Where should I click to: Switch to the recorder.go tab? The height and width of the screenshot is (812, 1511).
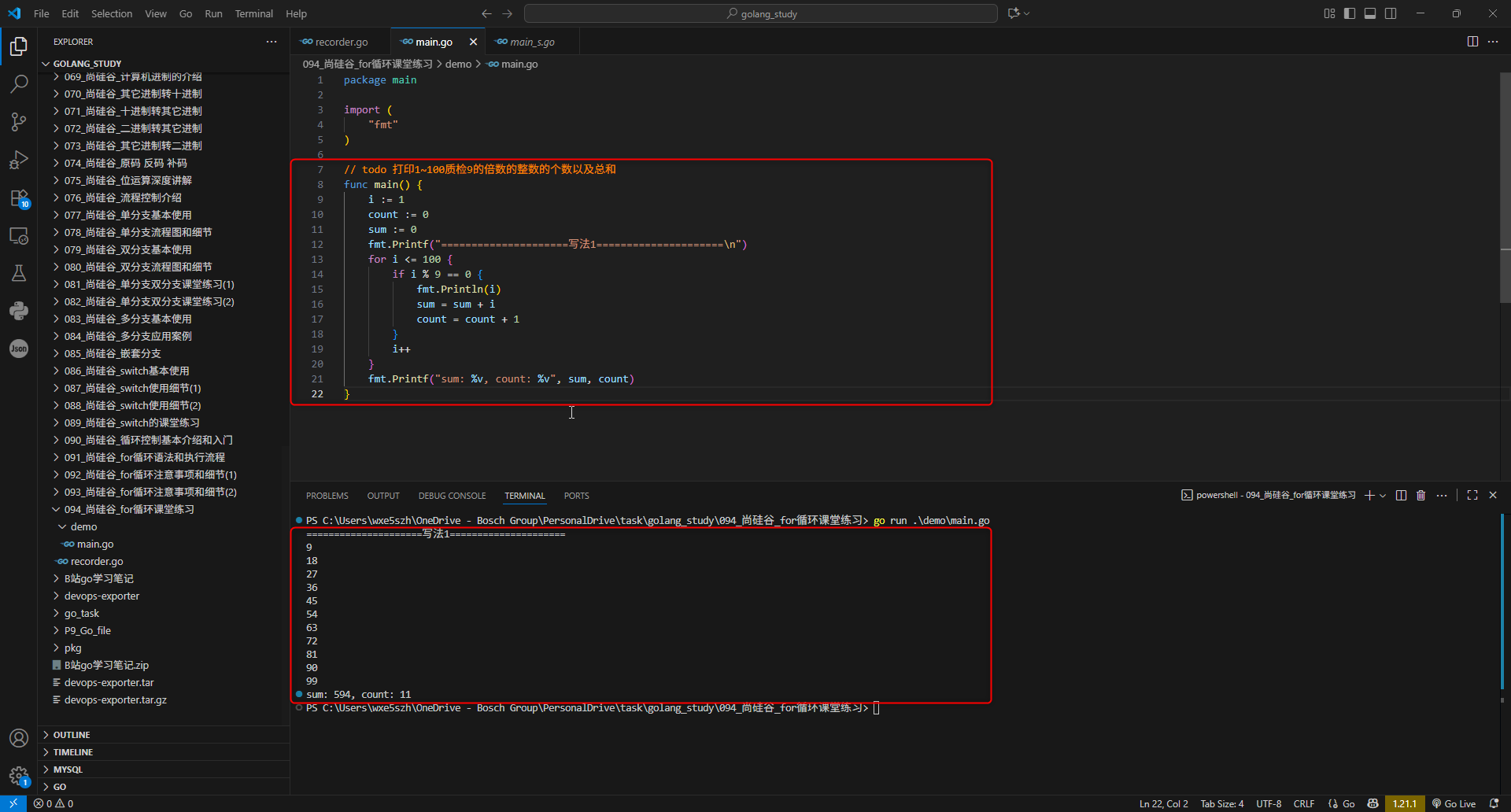340,42
